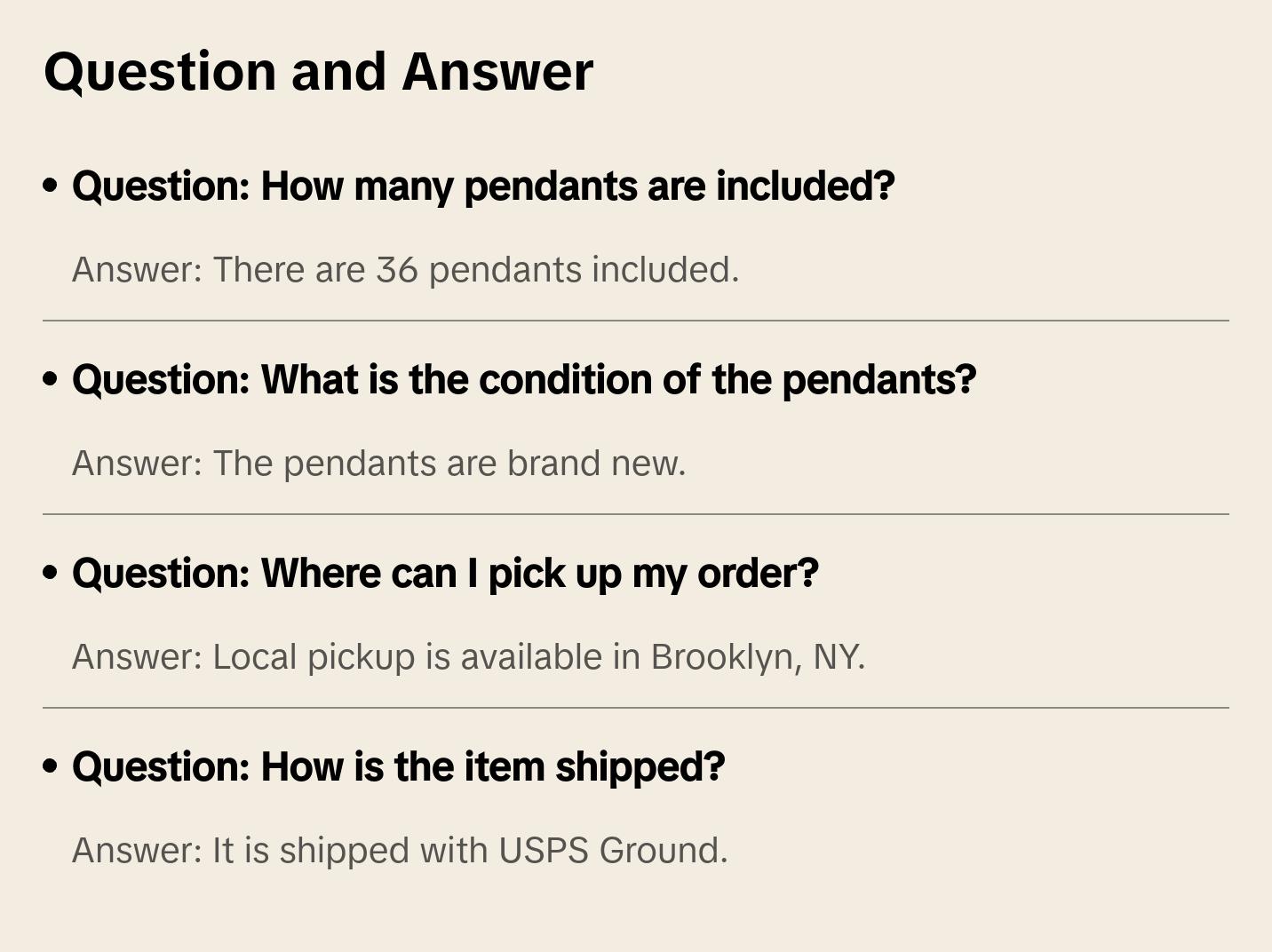Click the divider under the Brooklyn pickup answer
This screenshot has width=1272, height=952.
coord(636,708)
